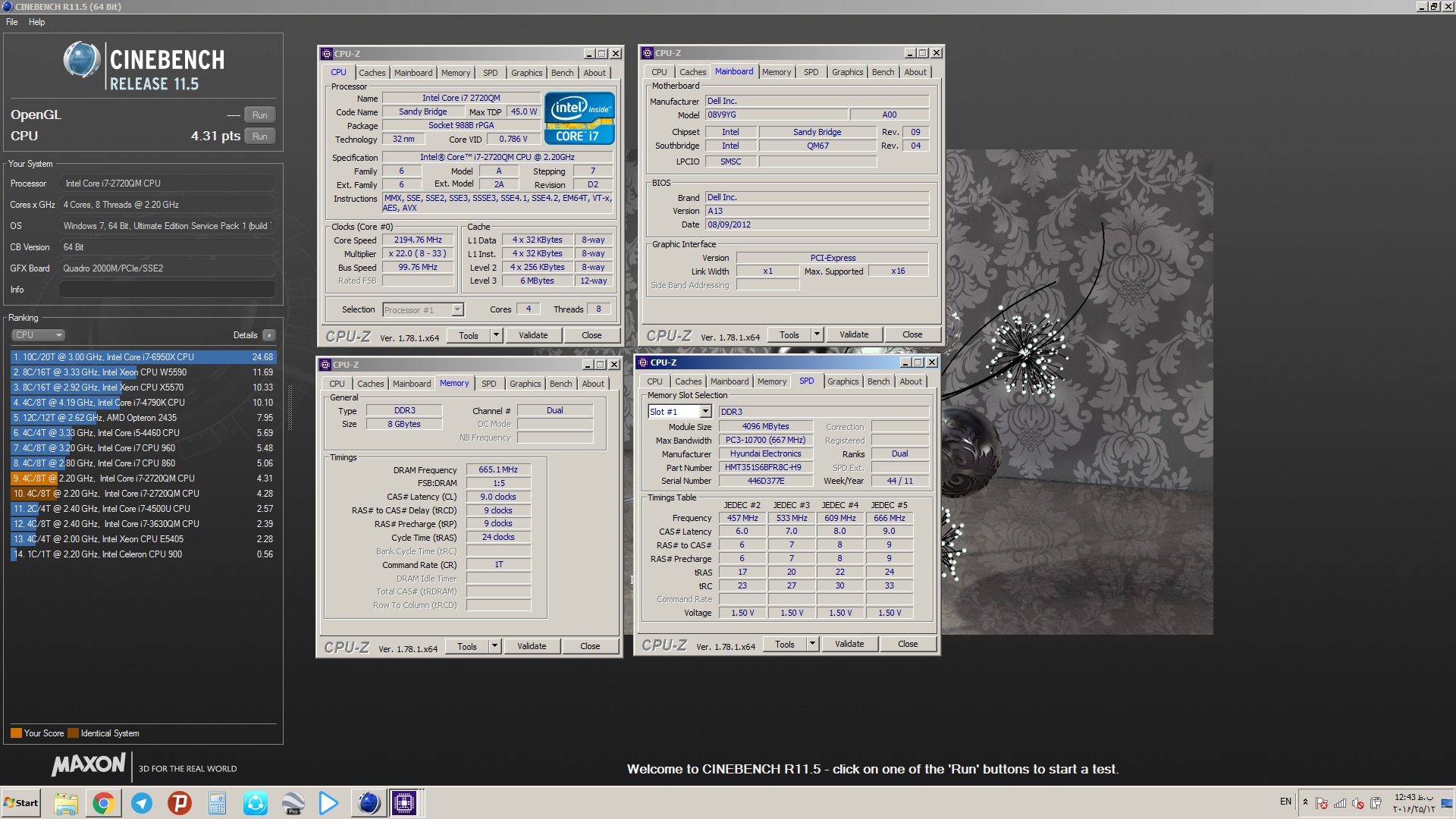Screen dimensions: 1456x819
Task: Expand hidden tray icons chevron
Action: [x=1305, y=802]
